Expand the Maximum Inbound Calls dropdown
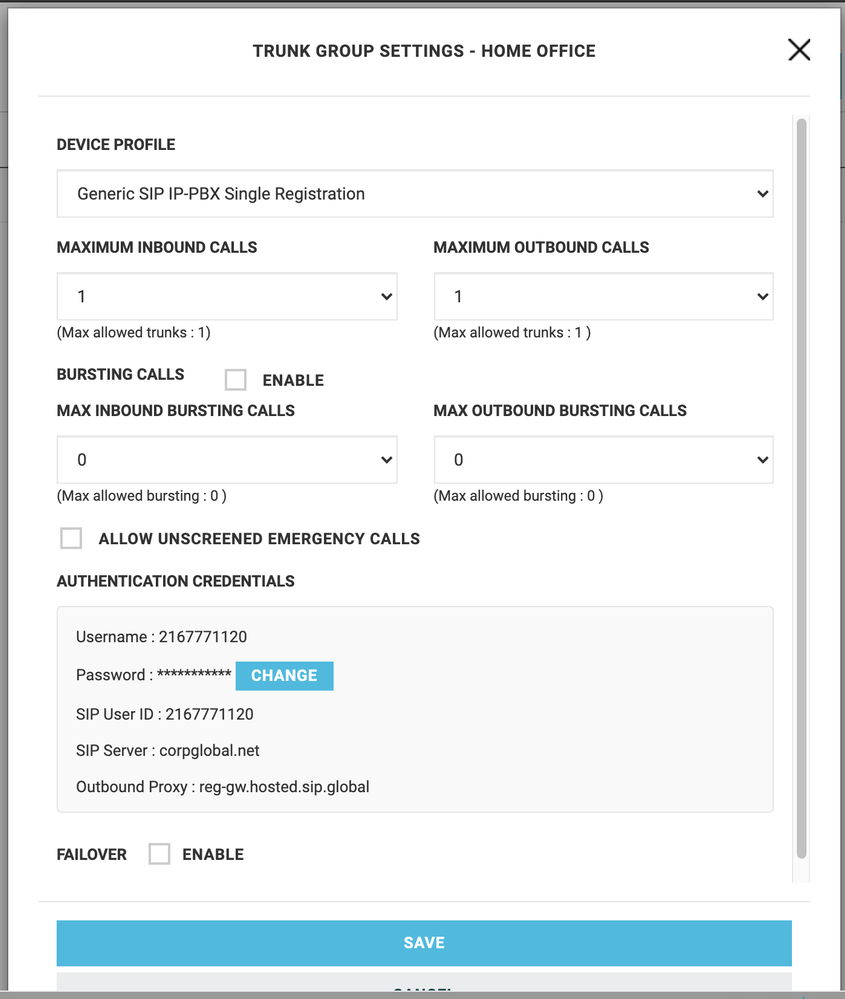845x999 pixels. pyautogui.click(x=227, y=297)
